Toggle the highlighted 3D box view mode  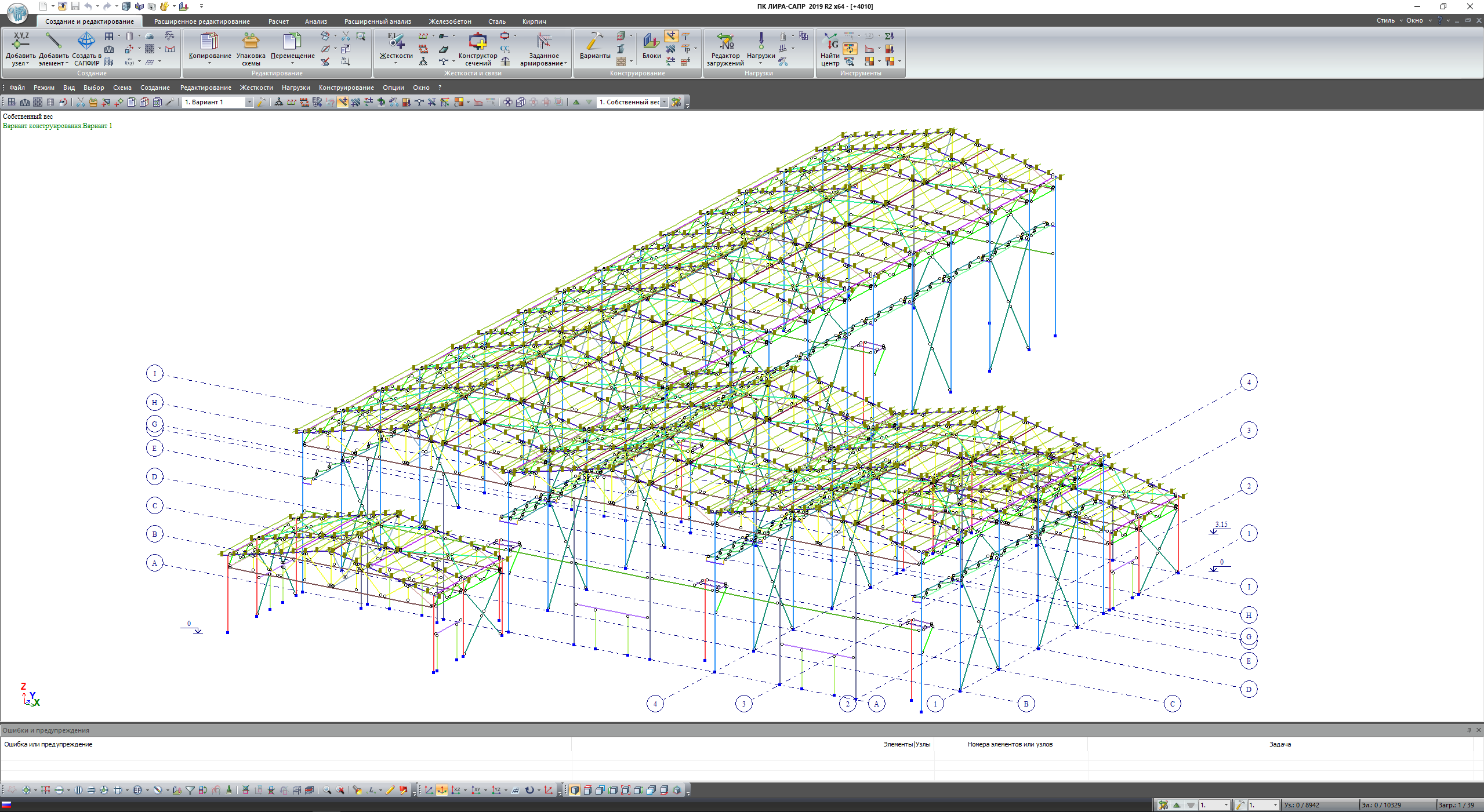(x=574, y=791)
